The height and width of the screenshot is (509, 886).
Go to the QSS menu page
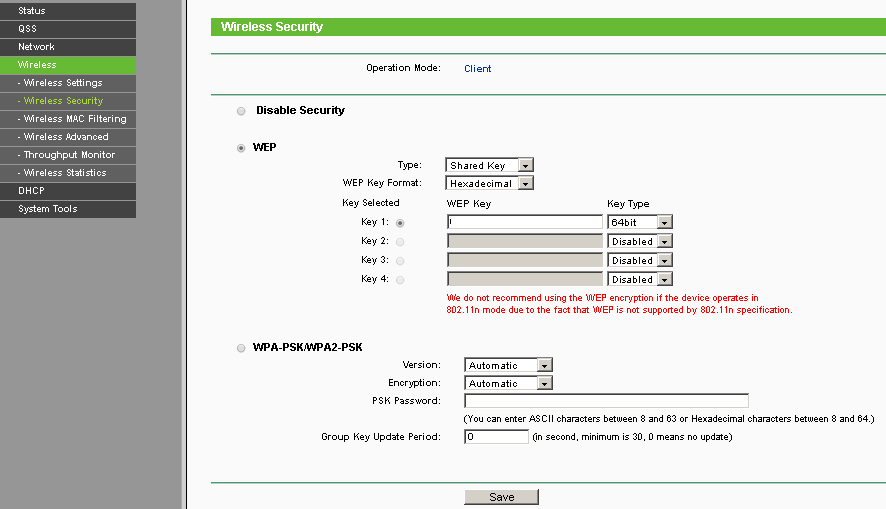pos(67,29)
